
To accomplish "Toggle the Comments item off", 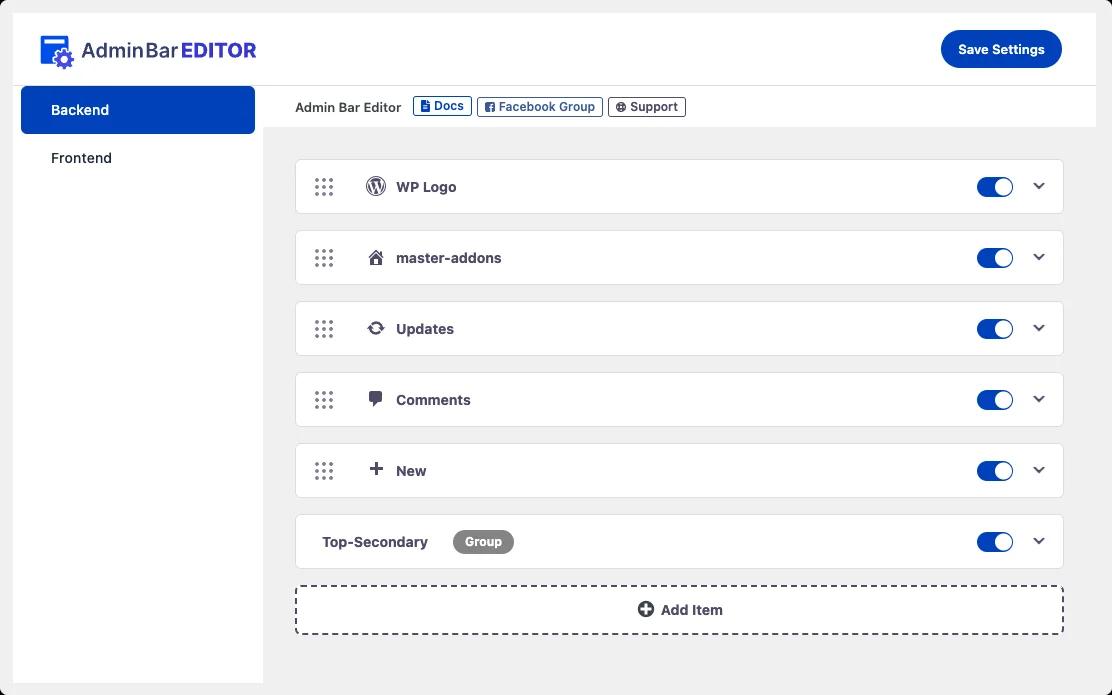I will pyautogui.click(x=994, y=399).
